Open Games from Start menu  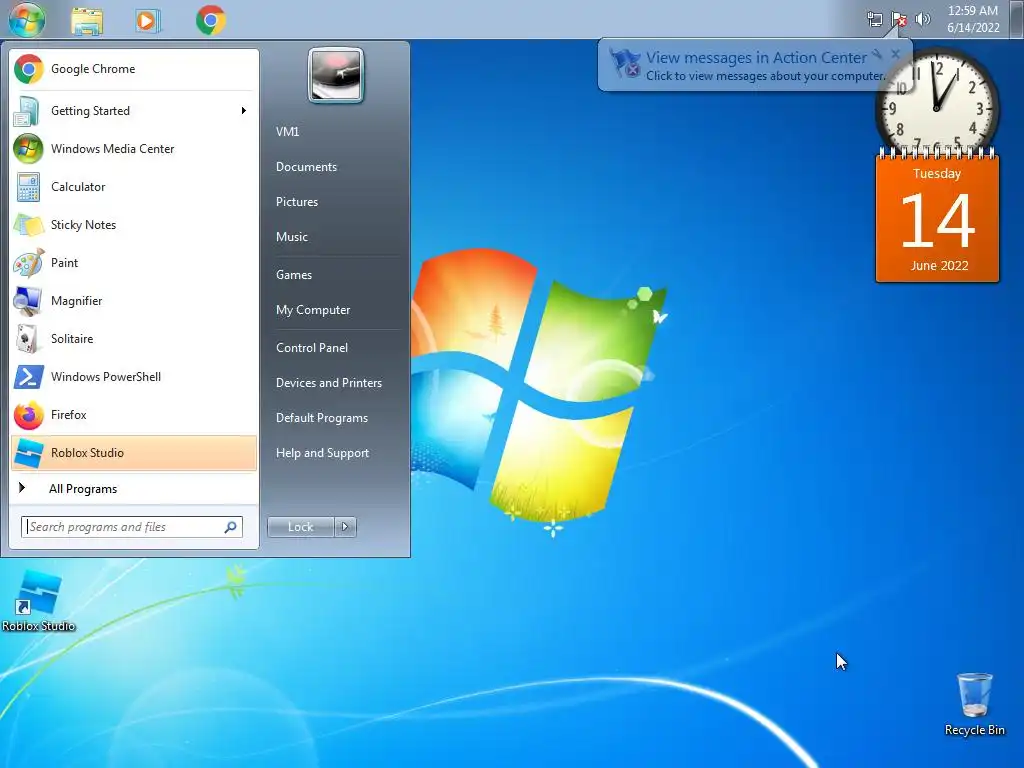click(294, 275)
